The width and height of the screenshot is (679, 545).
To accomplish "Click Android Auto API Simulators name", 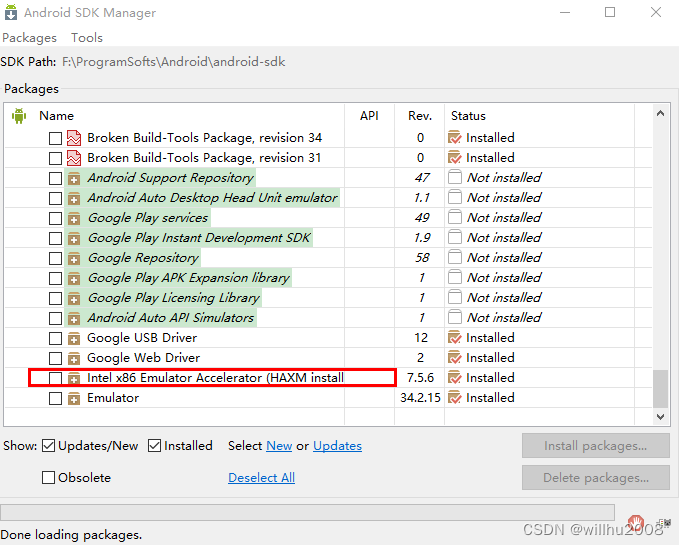I will [x=171, y=318].
